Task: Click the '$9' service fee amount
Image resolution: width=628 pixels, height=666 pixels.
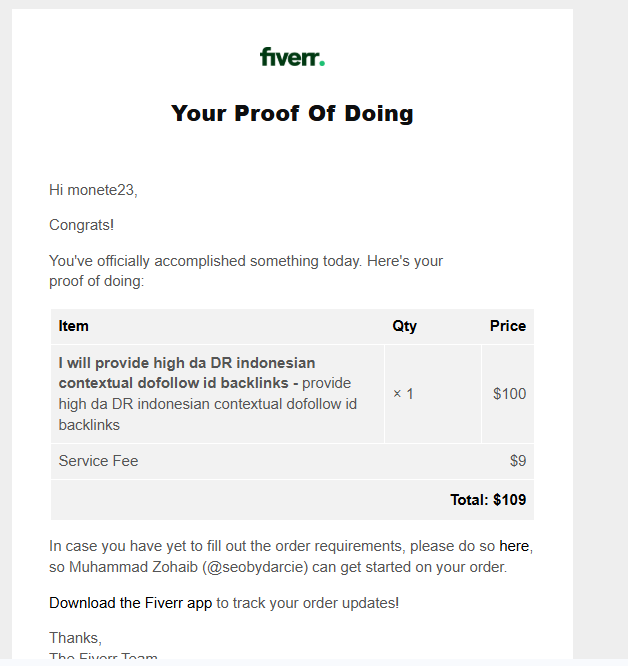Action: (x=517, y=461)
